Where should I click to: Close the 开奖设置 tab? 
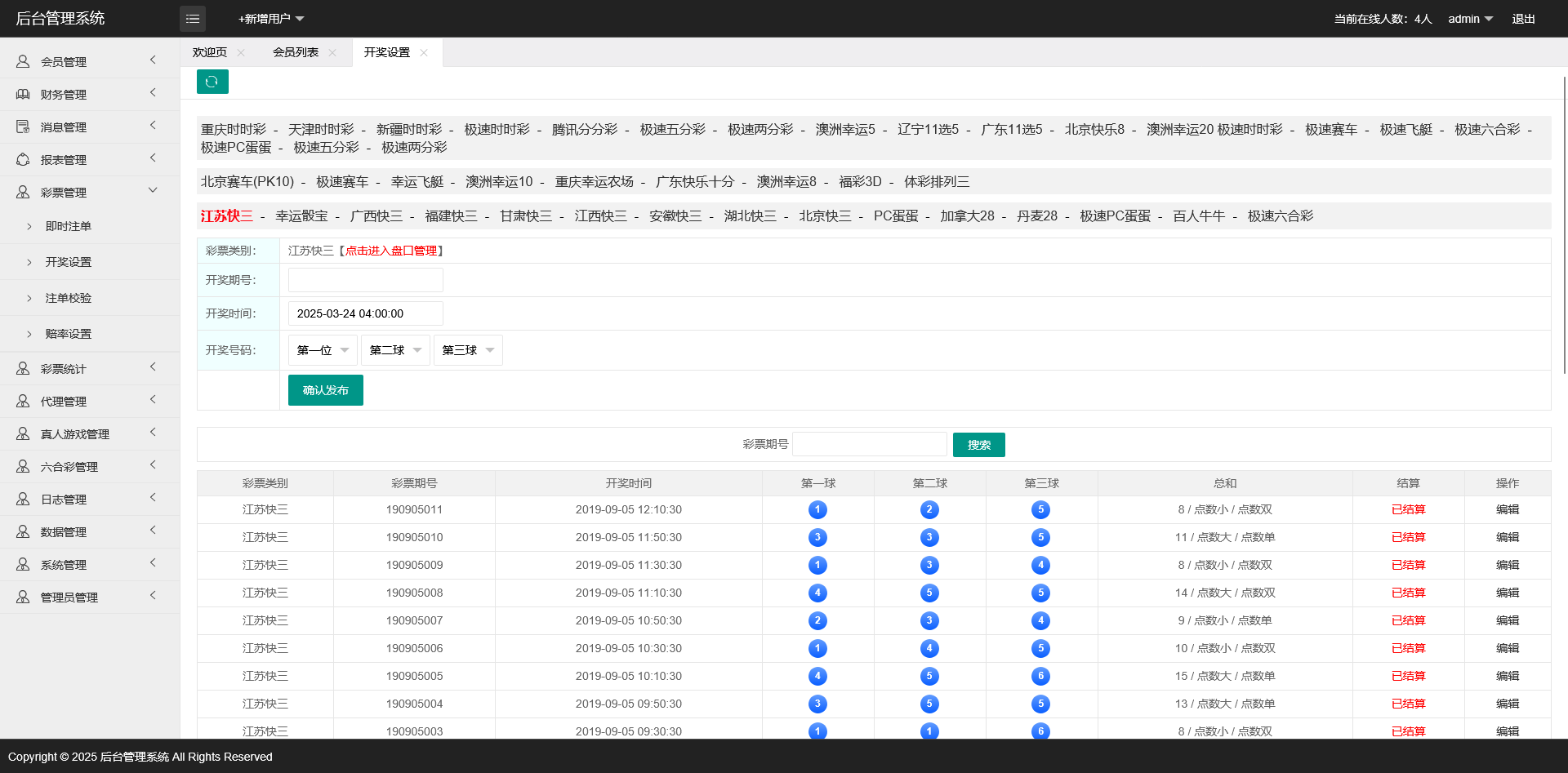(424, 52)
